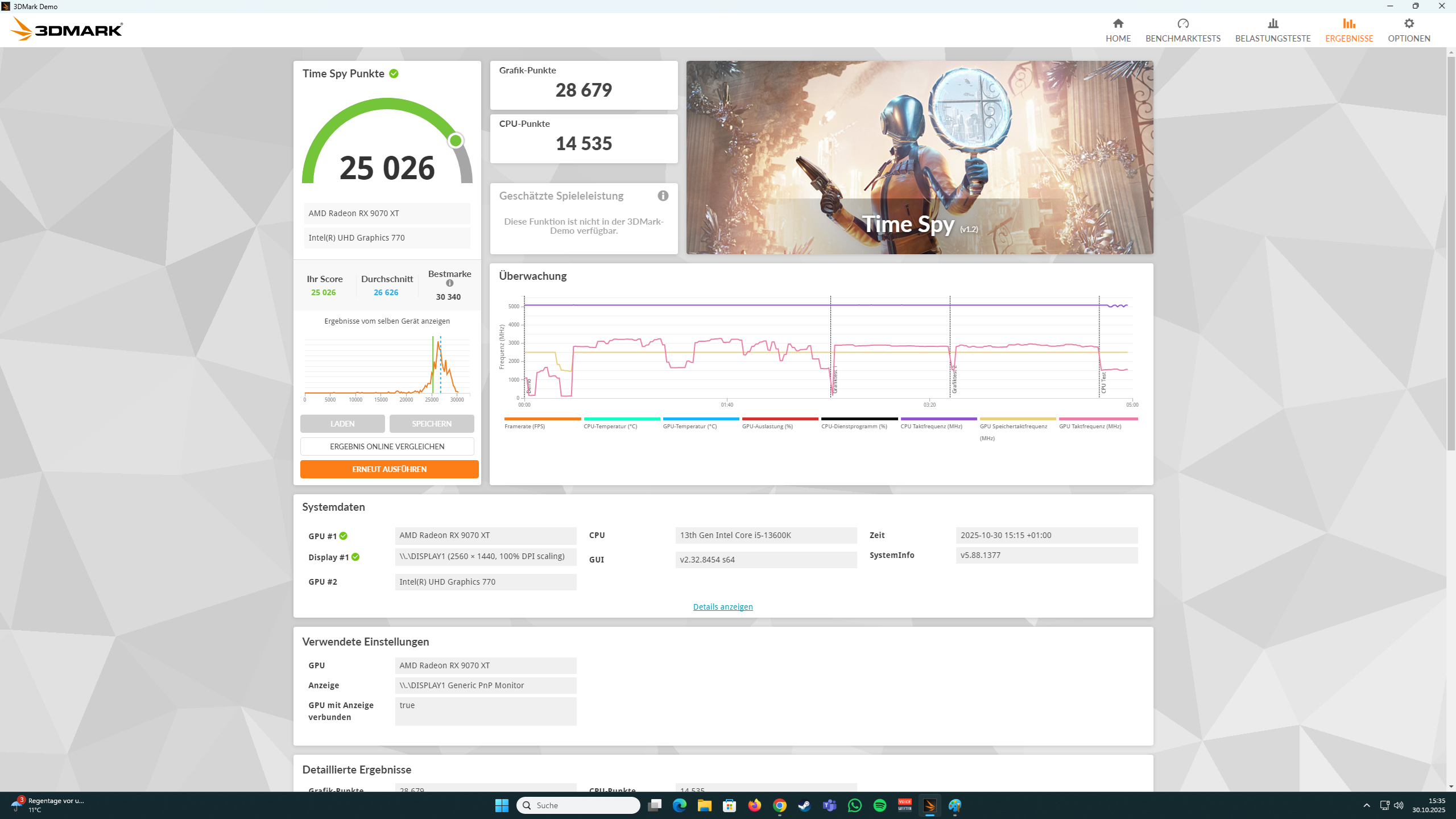Click Ergebnis online vergleichen button
The height and width of the screenshot is (819, 1456).
[x=387, y=446]
